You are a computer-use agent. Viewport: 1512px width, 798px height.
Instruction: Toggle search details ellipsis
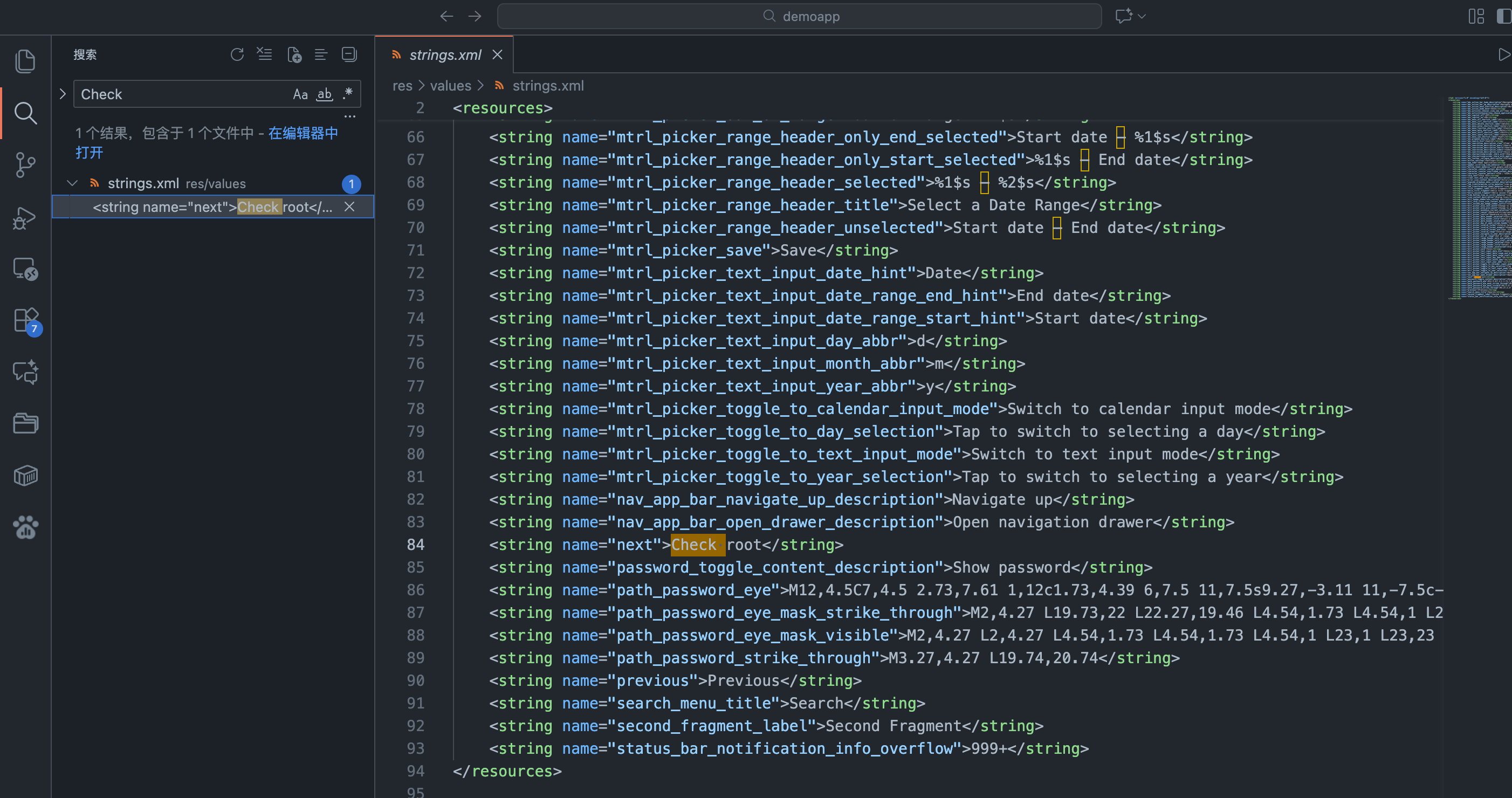tap(350, 117)
